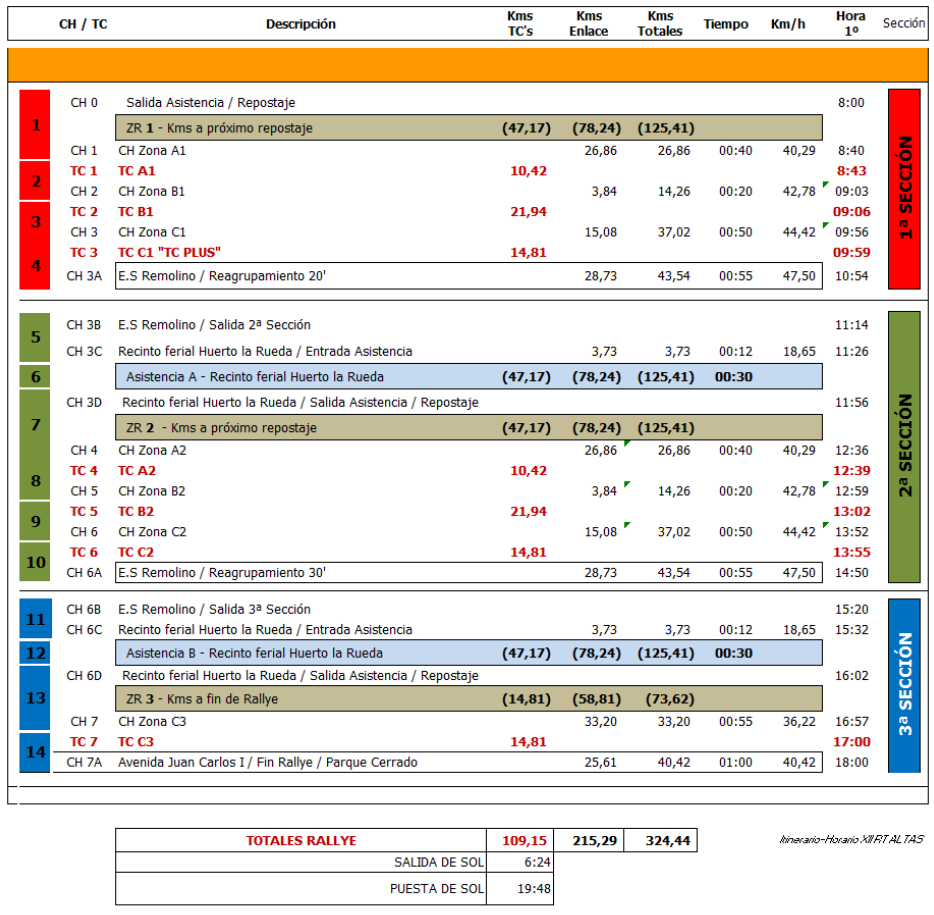Select the Km/h column header

[787, 24]
